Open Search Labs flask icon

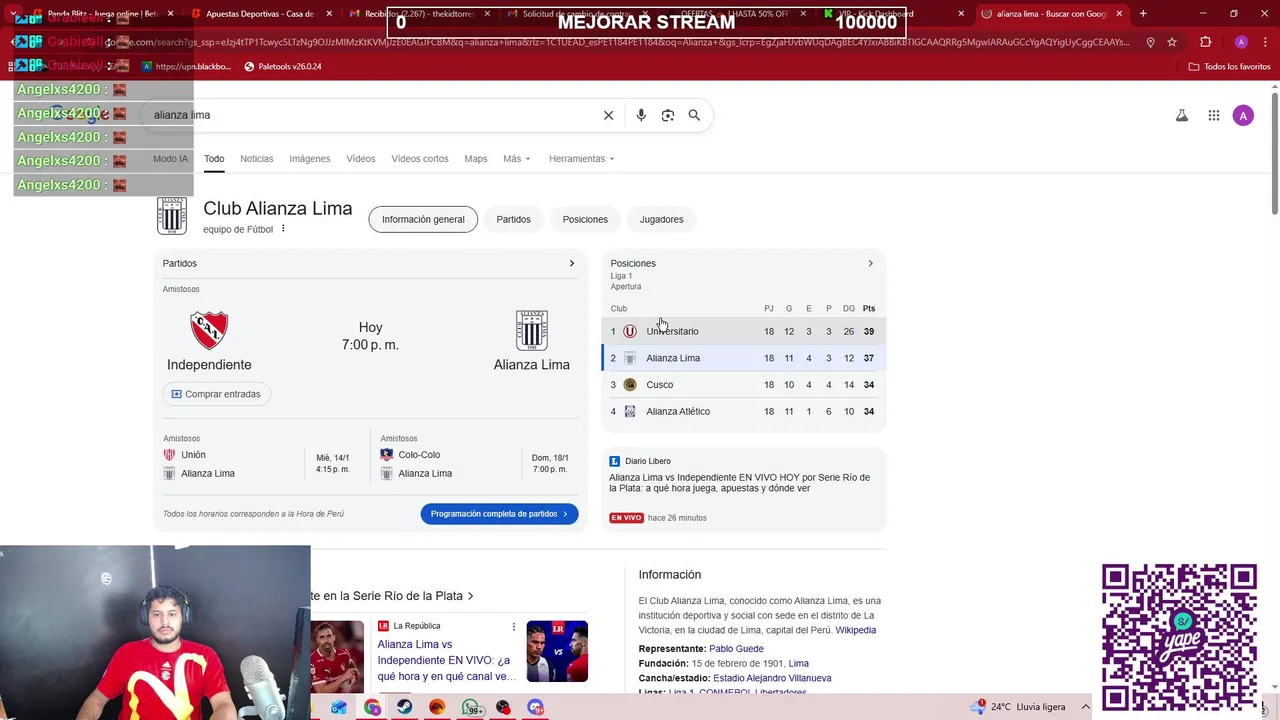[1182, 115]
